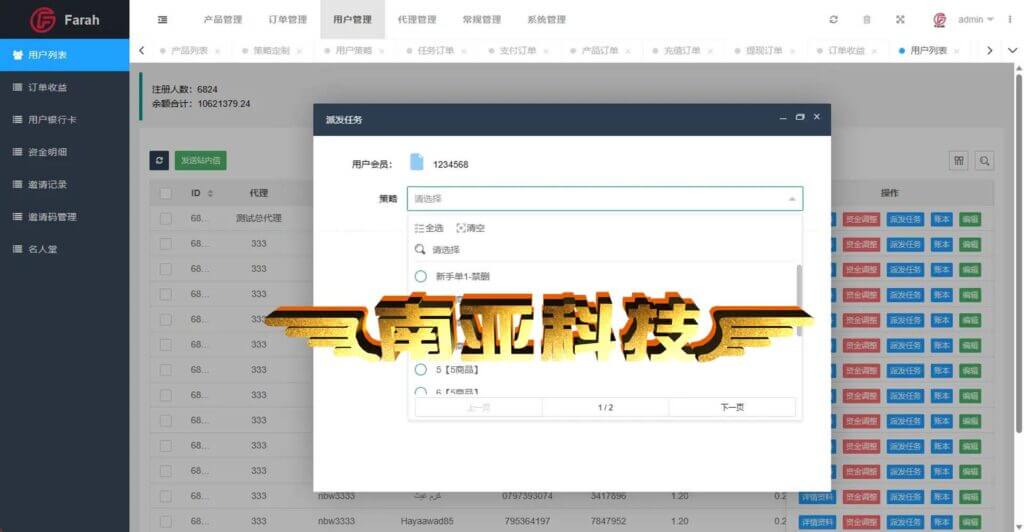The width and height of the screenshot is (1024, 532).
Task: Click the 请选择 search field in dropdown
Action: tap(605, 249)
